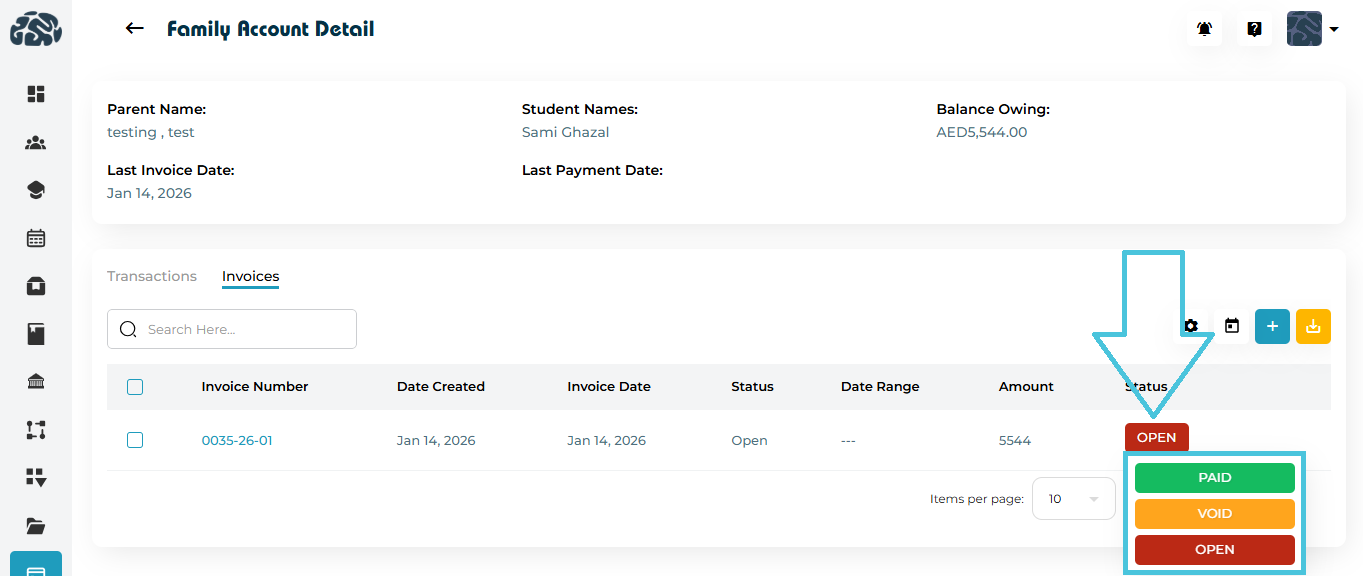The height and width of the screenshot is (576, 1363).
Task: Tick the checkbox for invoice 0035-26-01
Action: [x=135, y=440]
